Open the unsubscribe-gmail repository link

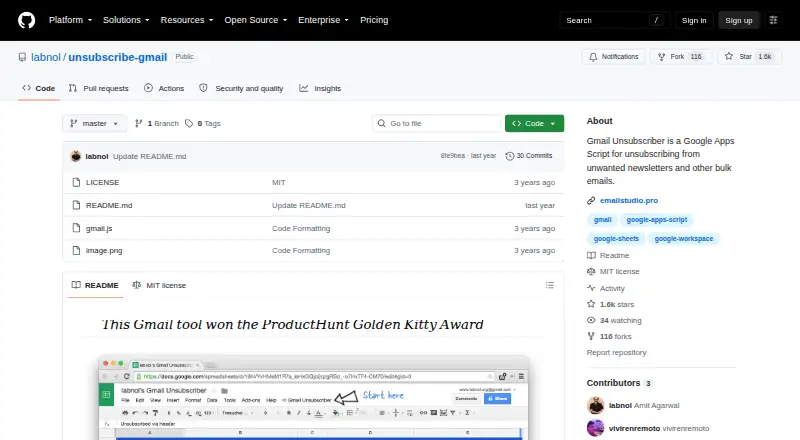coord(118,57)
